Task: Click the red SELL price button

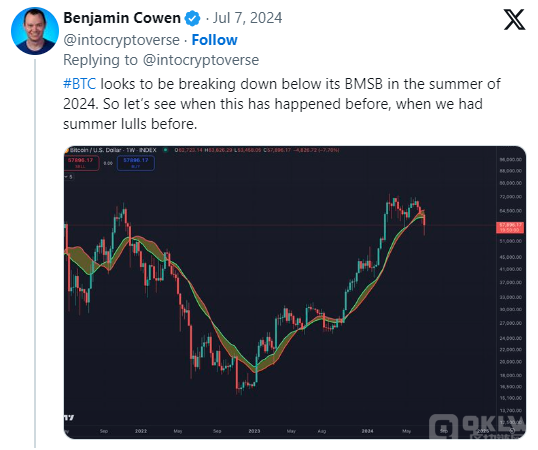Action: (82, 163)
